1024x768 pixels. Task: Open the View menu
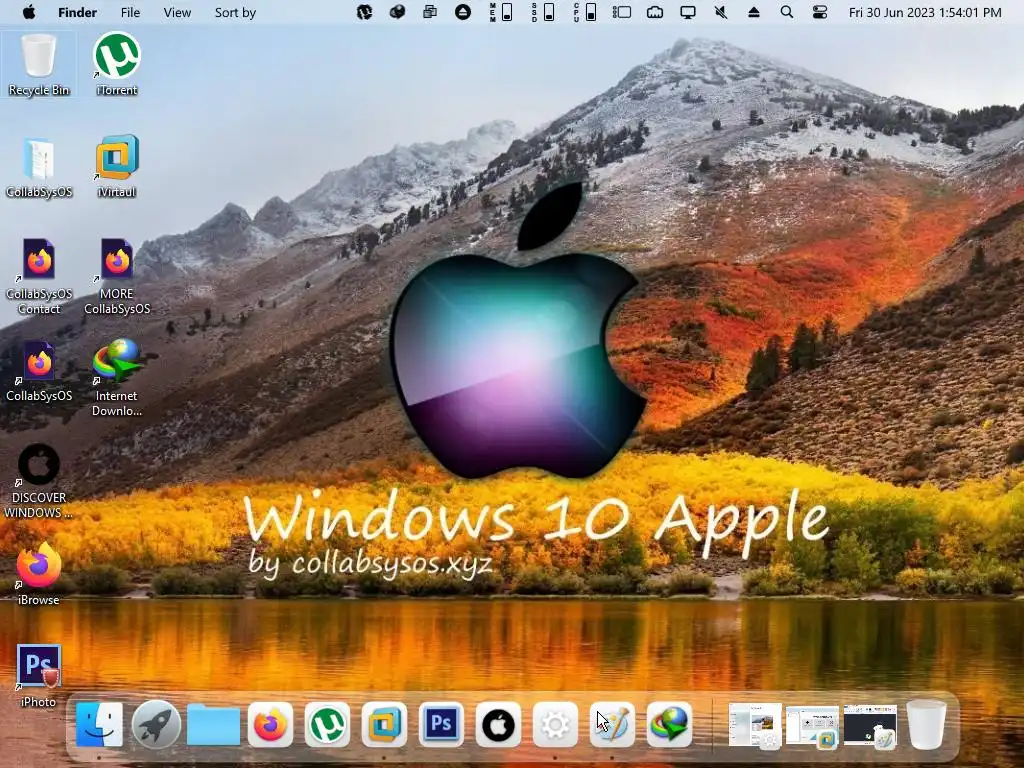tap(177, 12)
